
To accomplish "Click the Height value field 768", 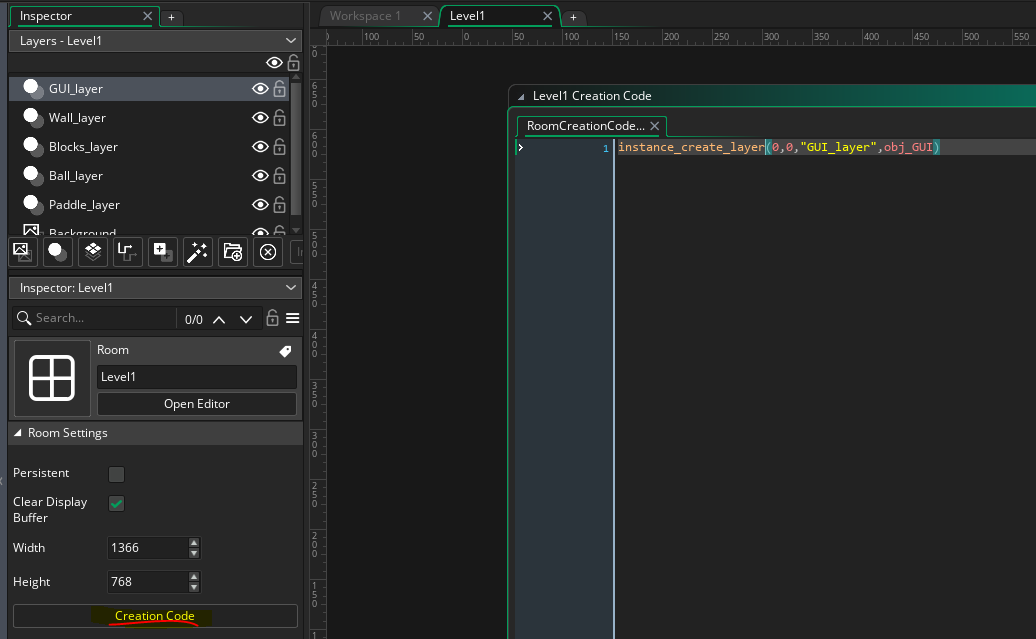I will [148, 582].
